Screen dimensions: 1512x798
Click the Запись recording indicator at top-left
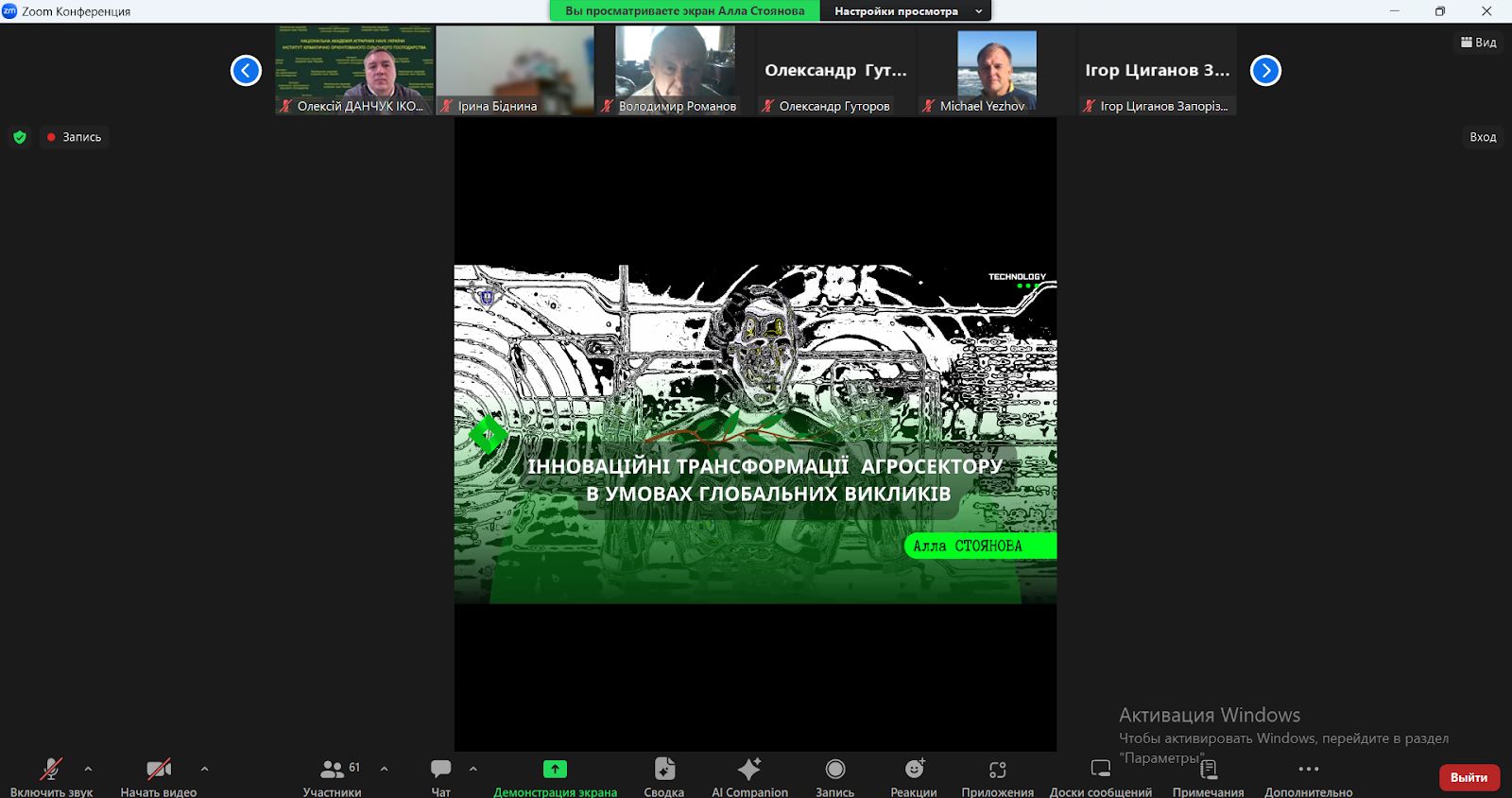tap(74, 137)
